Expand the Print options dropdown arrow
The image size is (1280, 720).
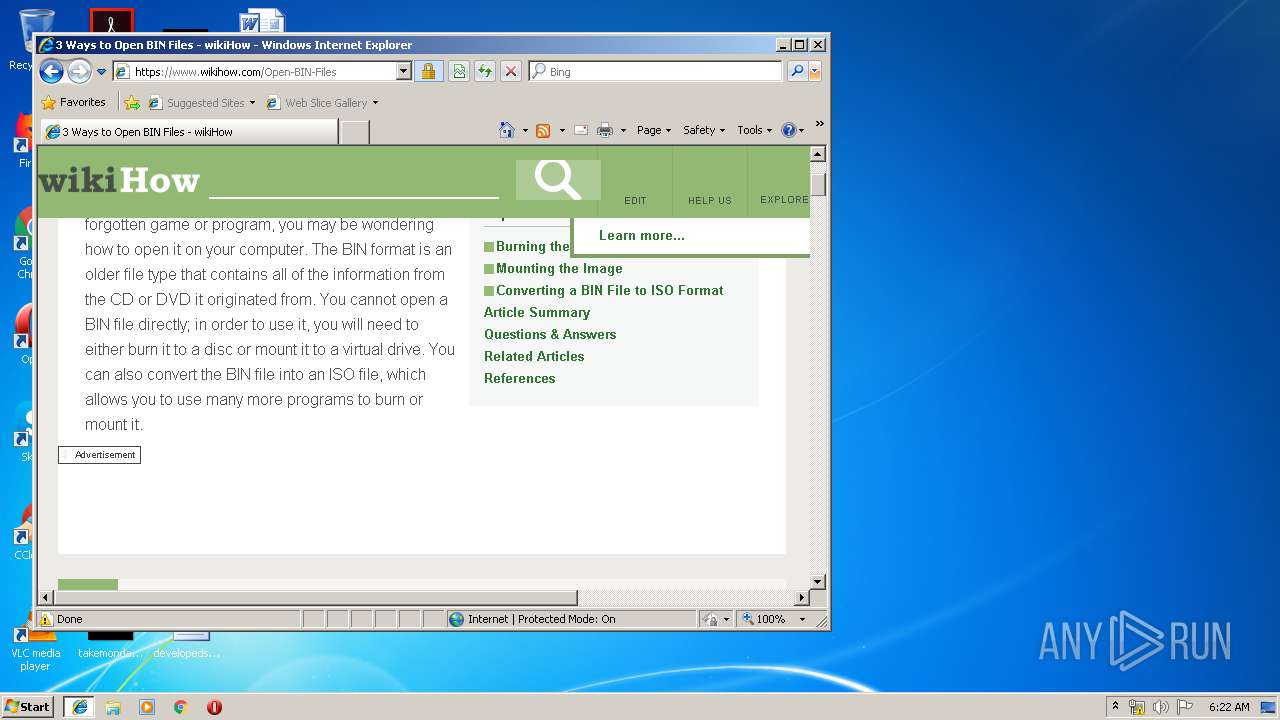click(x=623, y=130)
